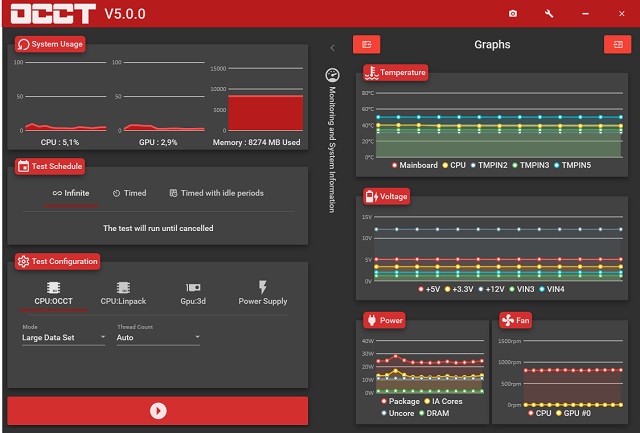The image size is (640, 433).
Task: Open Monitoring and System Information vertical label
Action: click(x=332, y=149)
